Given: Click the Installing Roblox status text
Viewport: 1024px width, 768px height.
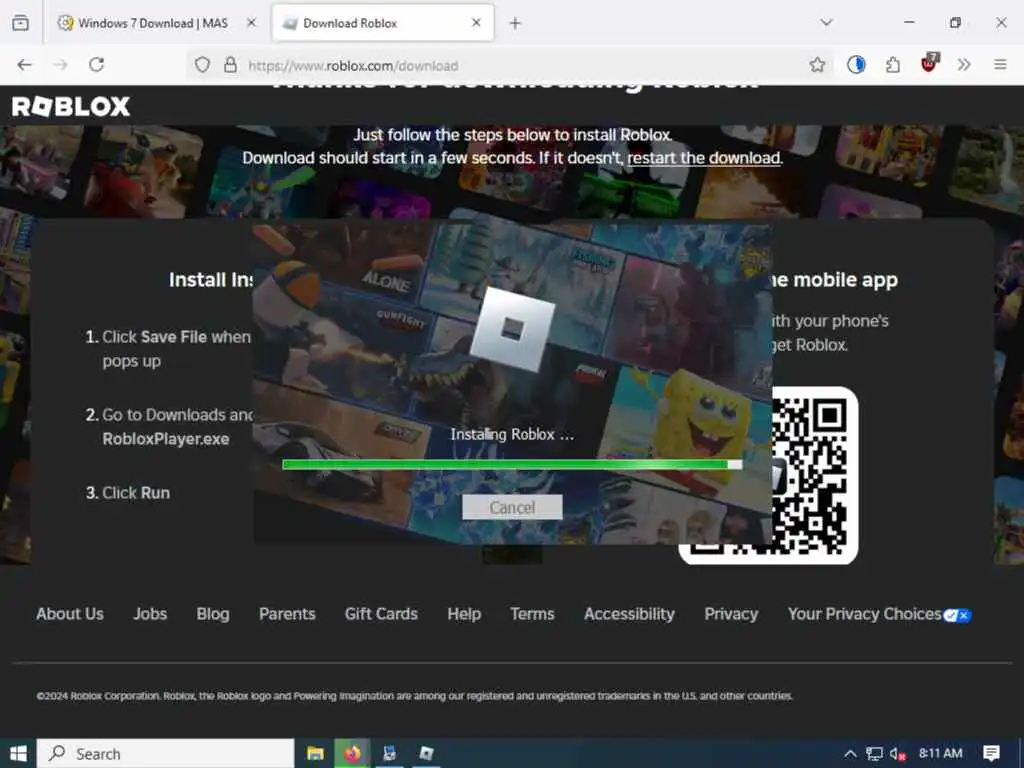Looking at the screenshot, I should coord(512,434).
